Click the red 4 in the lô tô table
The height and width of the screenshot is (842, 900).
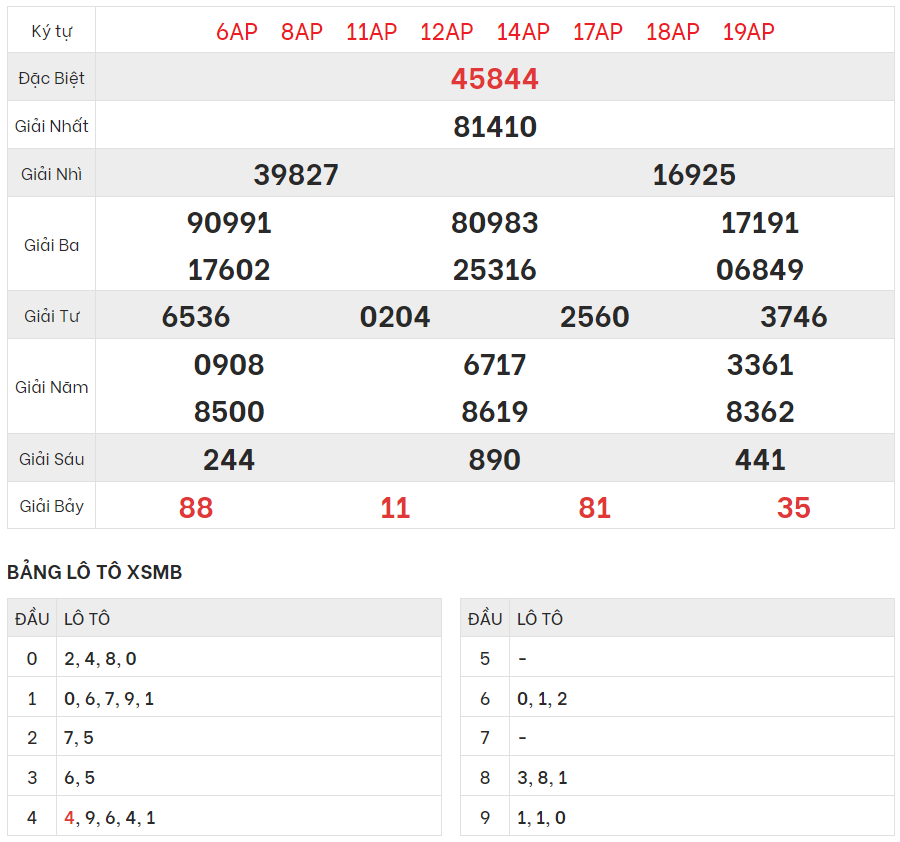pyautogui.click(x=69, y=817)
